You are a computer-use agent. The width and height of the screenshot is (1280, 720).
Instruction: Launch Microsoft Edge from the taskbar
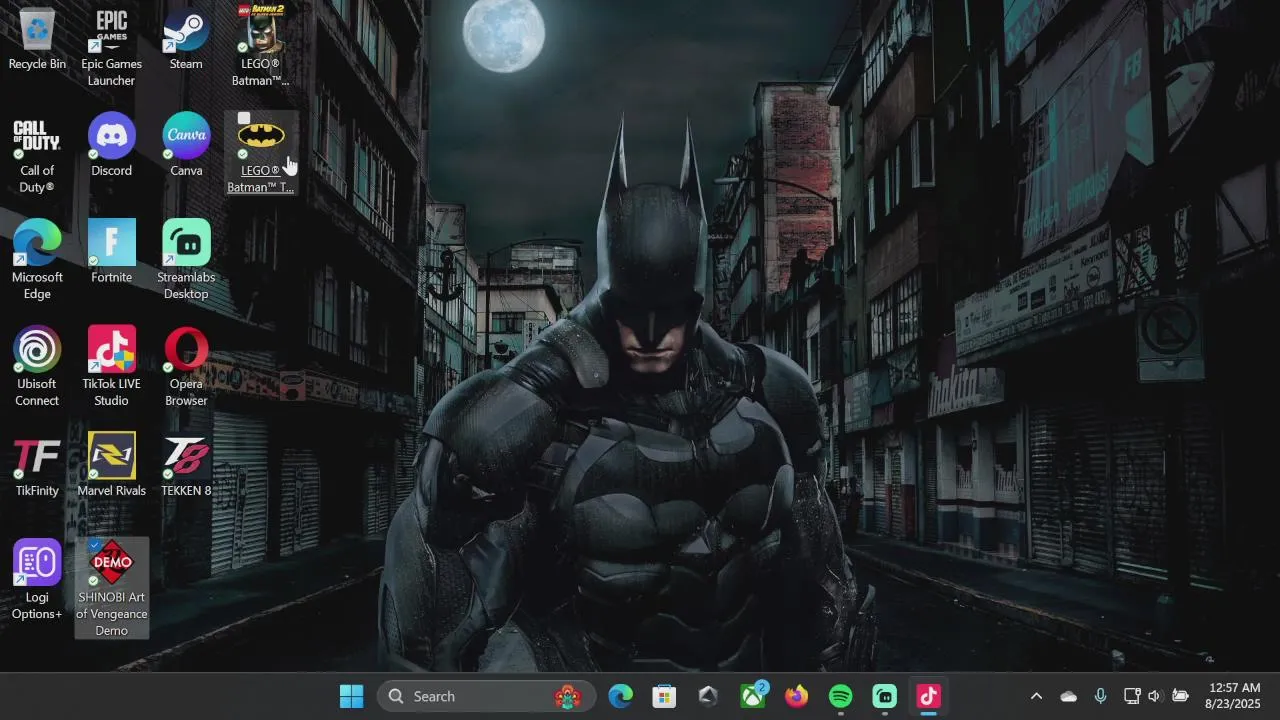[x=621, y=696]
